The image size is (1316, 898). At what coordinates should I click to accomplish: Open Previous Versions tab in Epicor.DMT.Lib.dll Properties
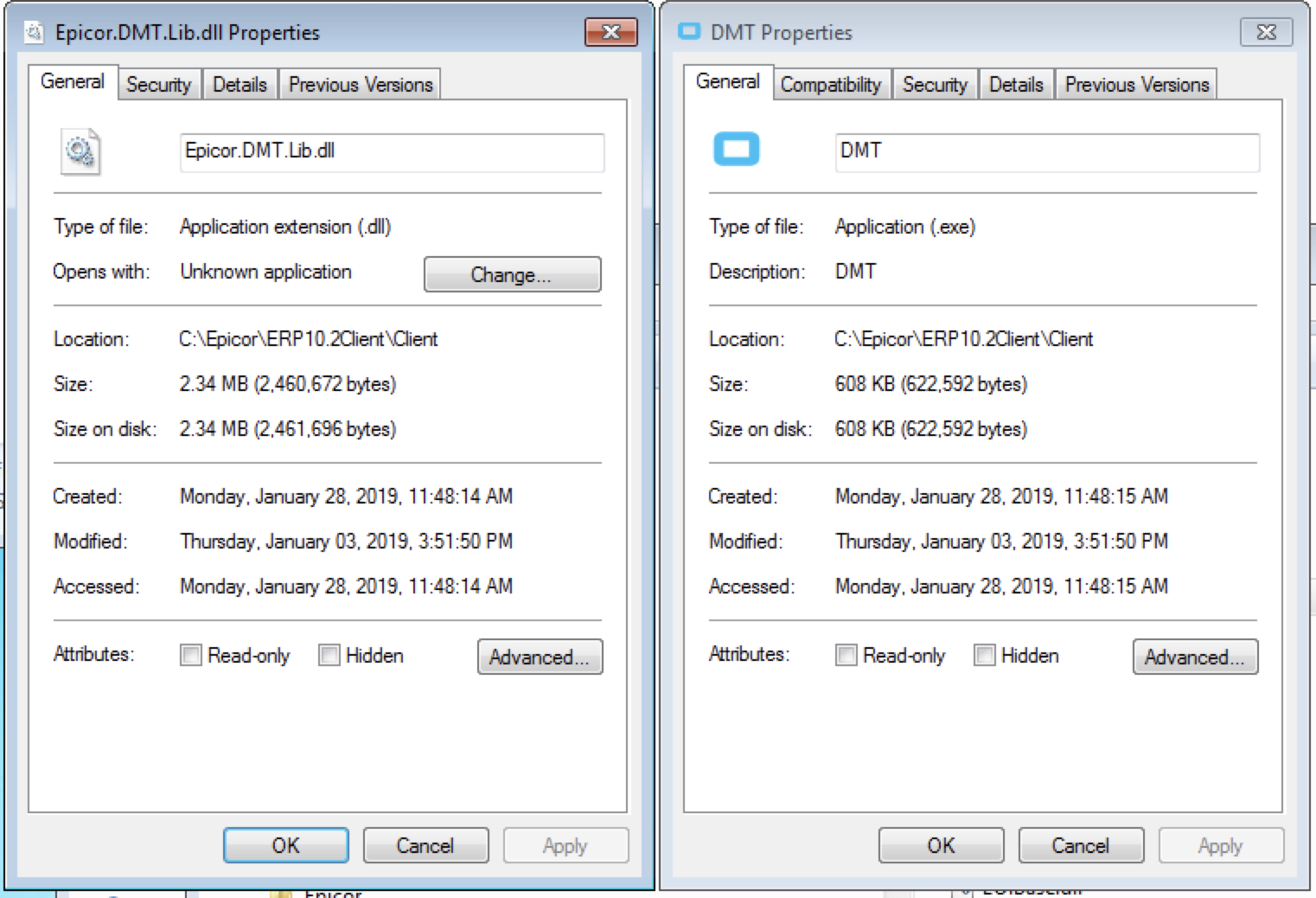click(x=361, y=85)
